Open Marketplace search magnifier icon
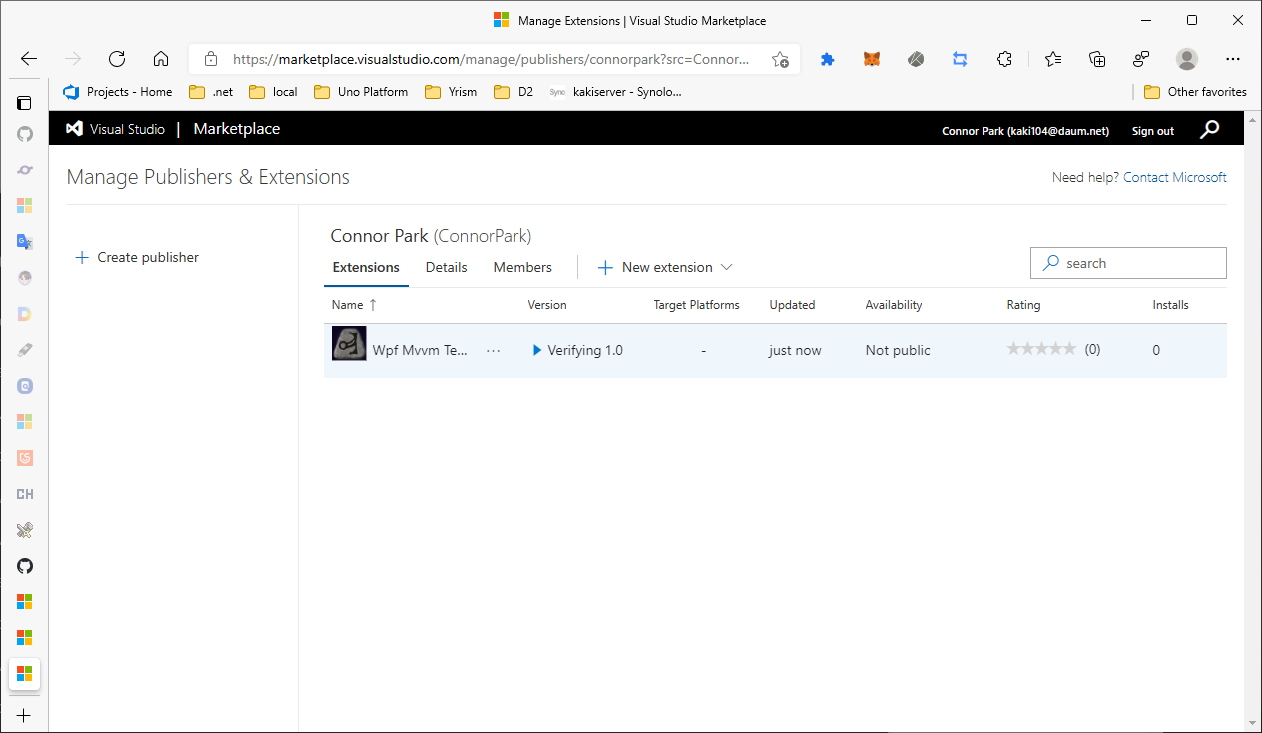 [x=1210, y=129]
